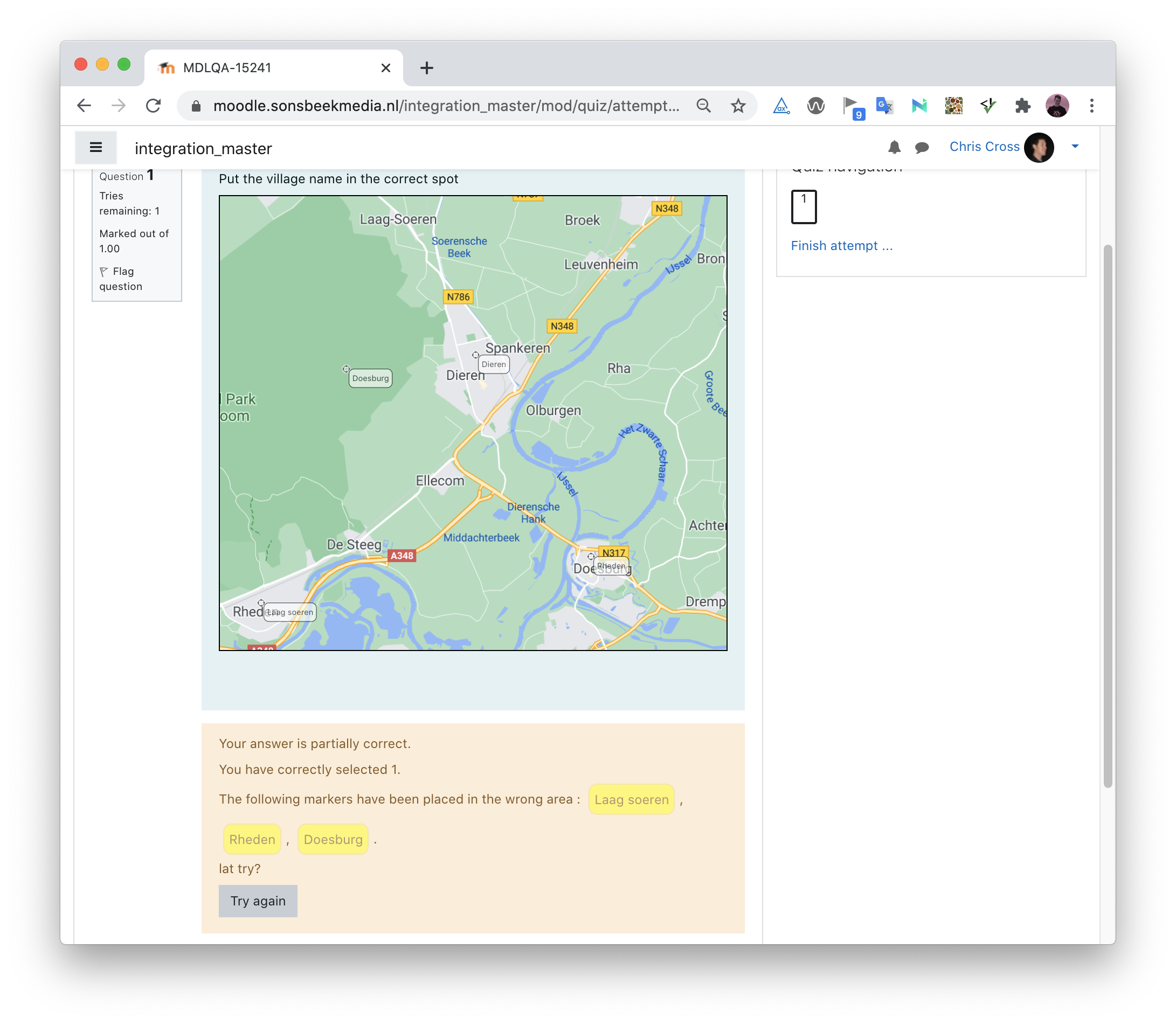
Task: Open the Chrome profile avatar
Action: [x=1057, y=106]
